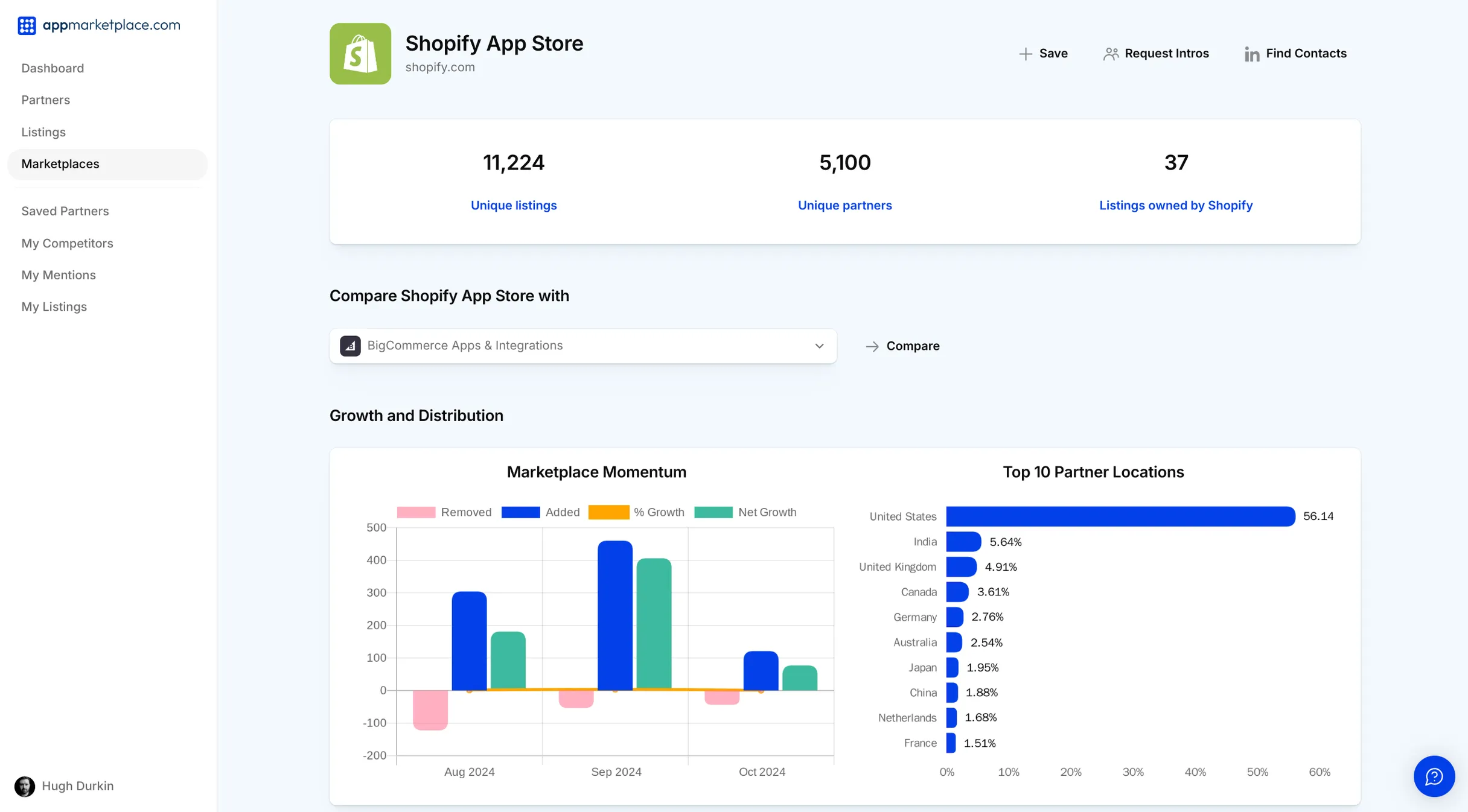
Task: Select Marketplaces in the sidebar
Action: point(107,164)
